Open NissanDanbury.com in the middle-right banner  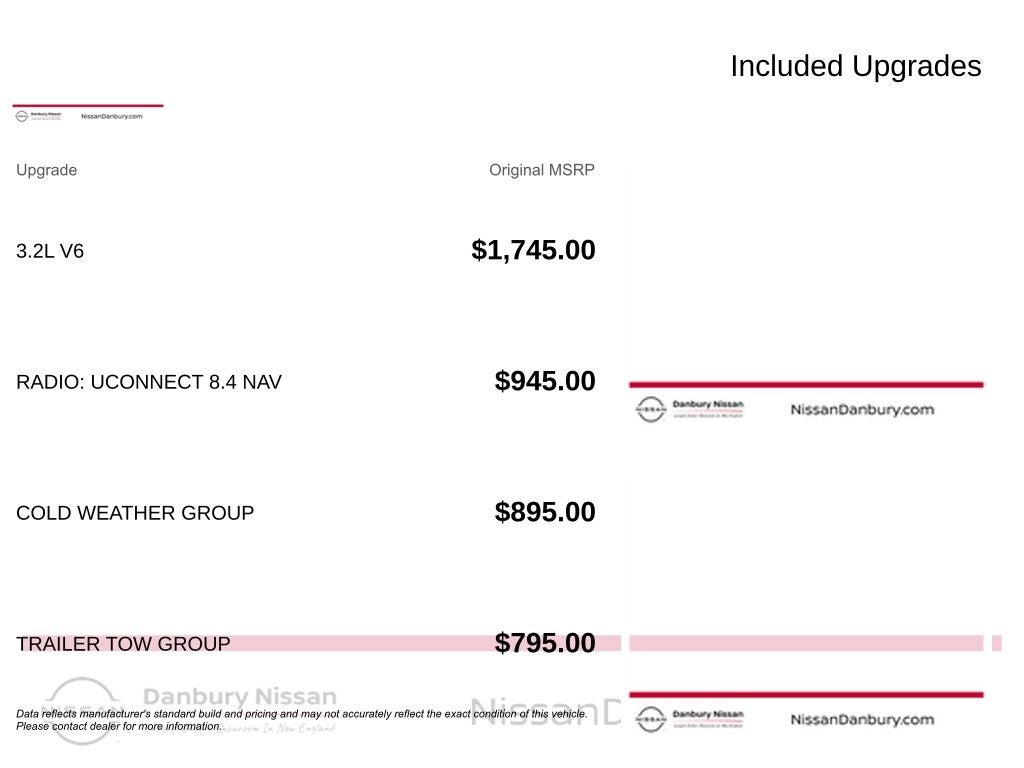862,409
